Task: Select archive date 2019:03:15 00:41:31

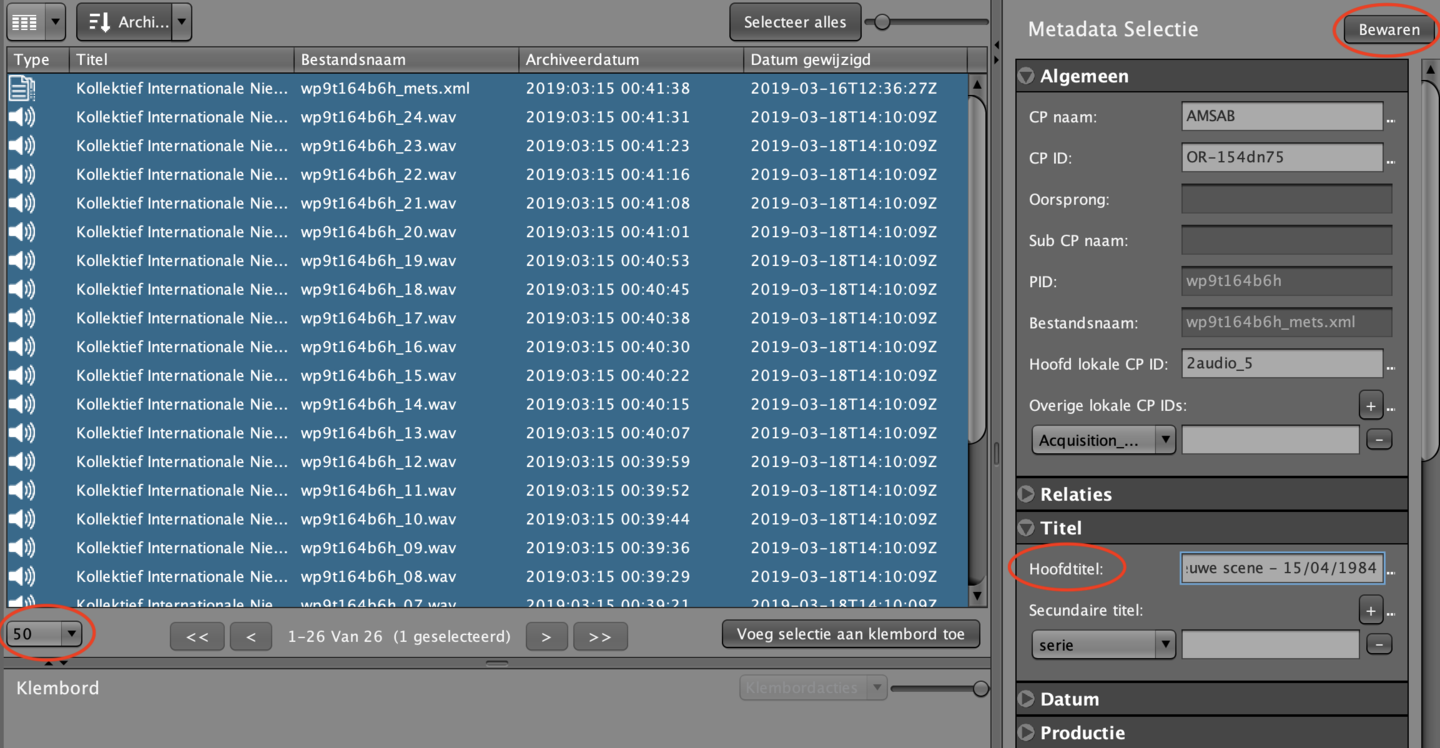Action: pyautogui.click(x=608, y=117)
